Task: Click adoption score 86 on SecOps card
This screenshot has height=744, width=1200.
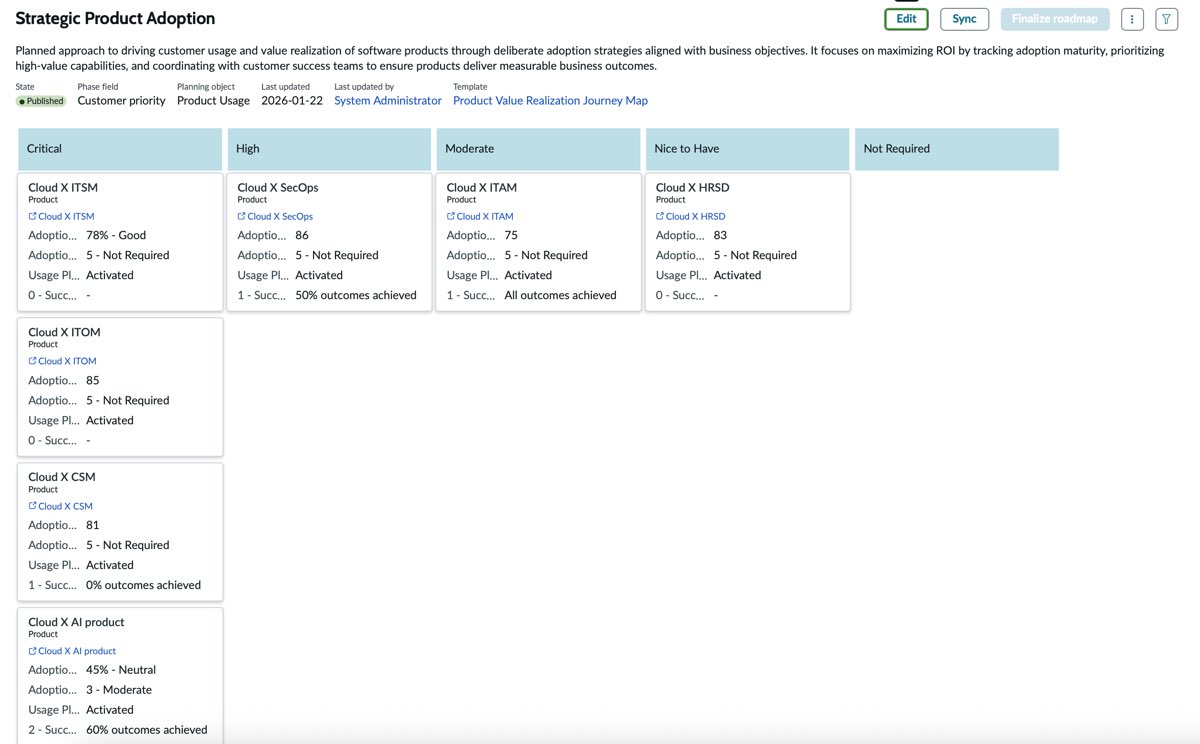Action: [302, 235]
